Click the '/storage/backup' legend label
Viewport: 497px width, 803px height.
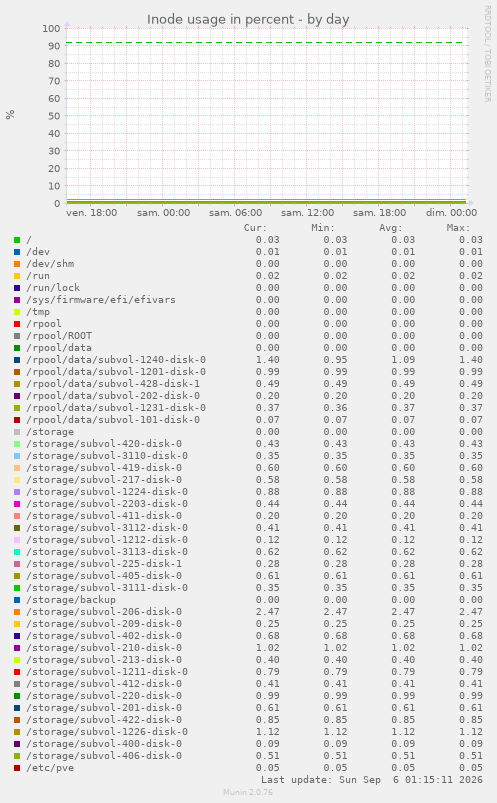click(71, 600)
